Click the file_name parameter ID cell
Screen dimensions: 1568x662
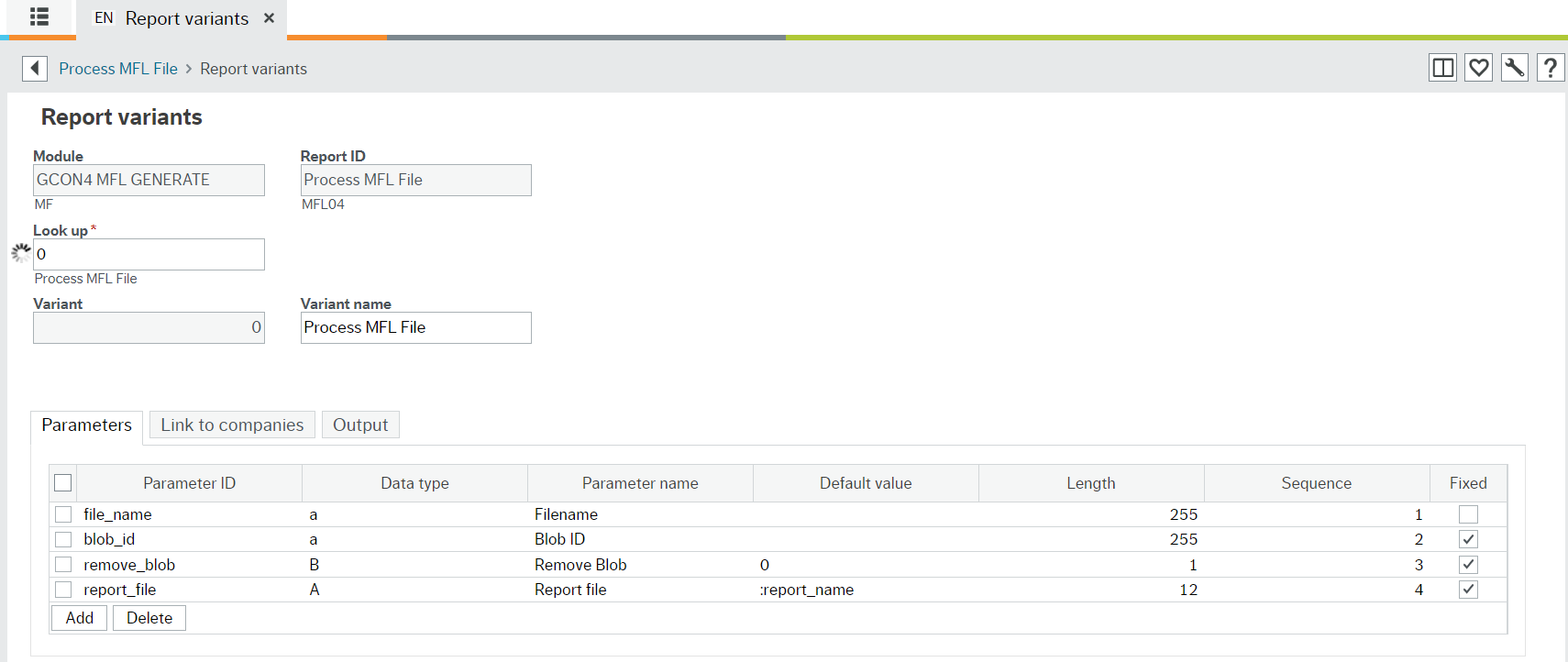pos(189,514)
